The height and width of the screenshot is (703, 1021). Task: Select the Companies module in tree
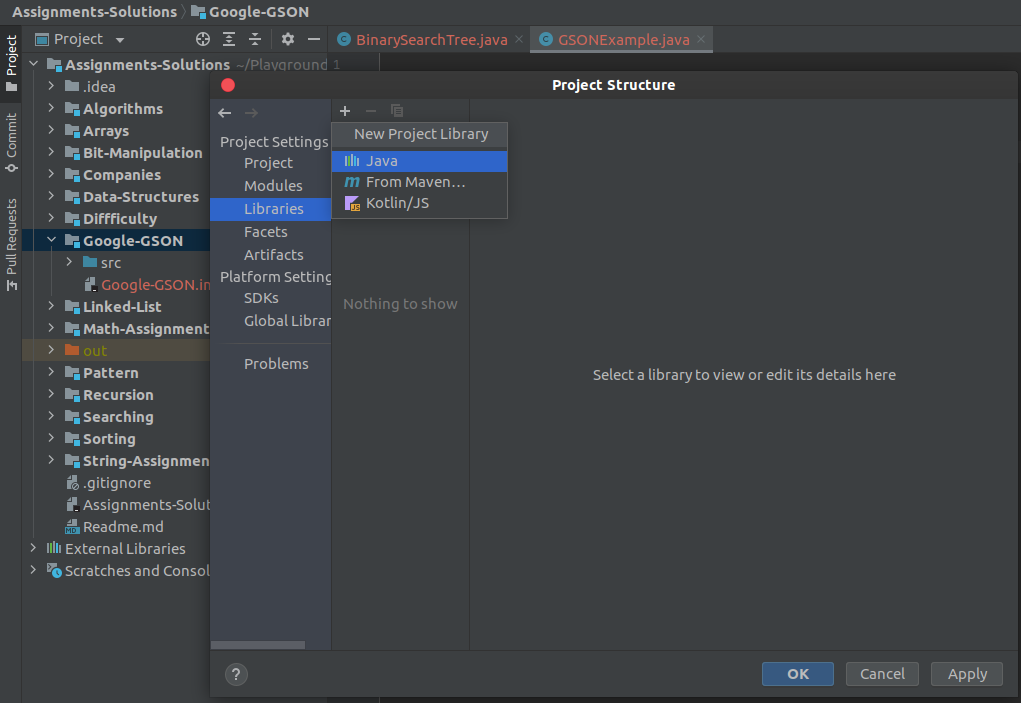click(122, 175)
